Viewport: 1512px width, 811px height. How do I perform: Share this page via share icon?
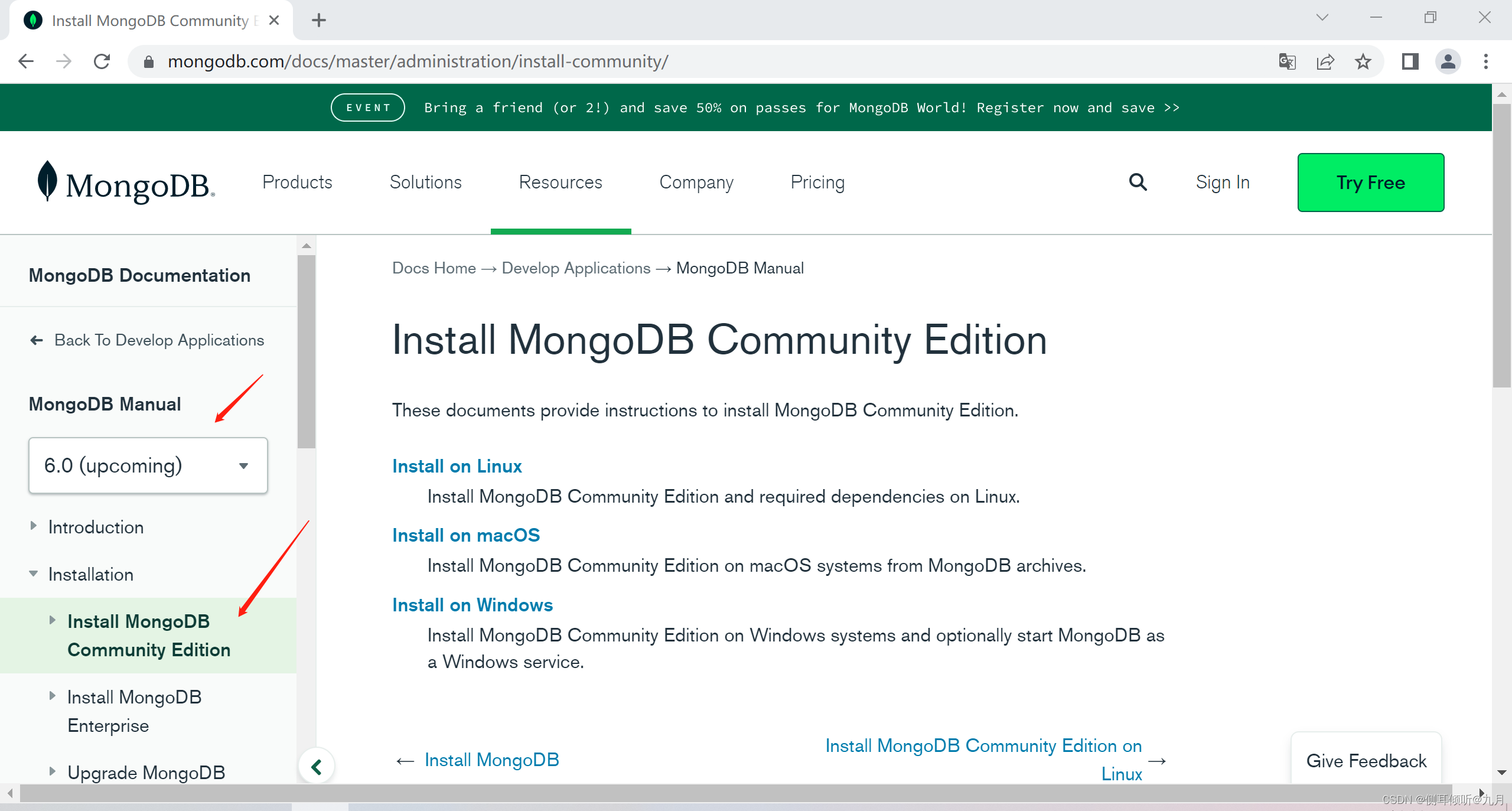[1325, 61]
